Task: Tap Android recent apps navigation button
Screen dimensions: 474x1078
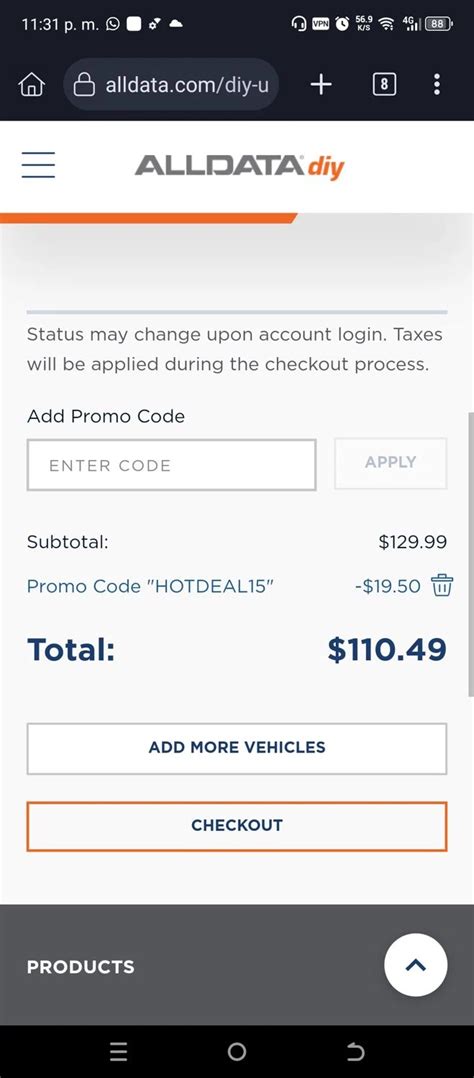Action: pyautogui.click(x=119, y=1051)
